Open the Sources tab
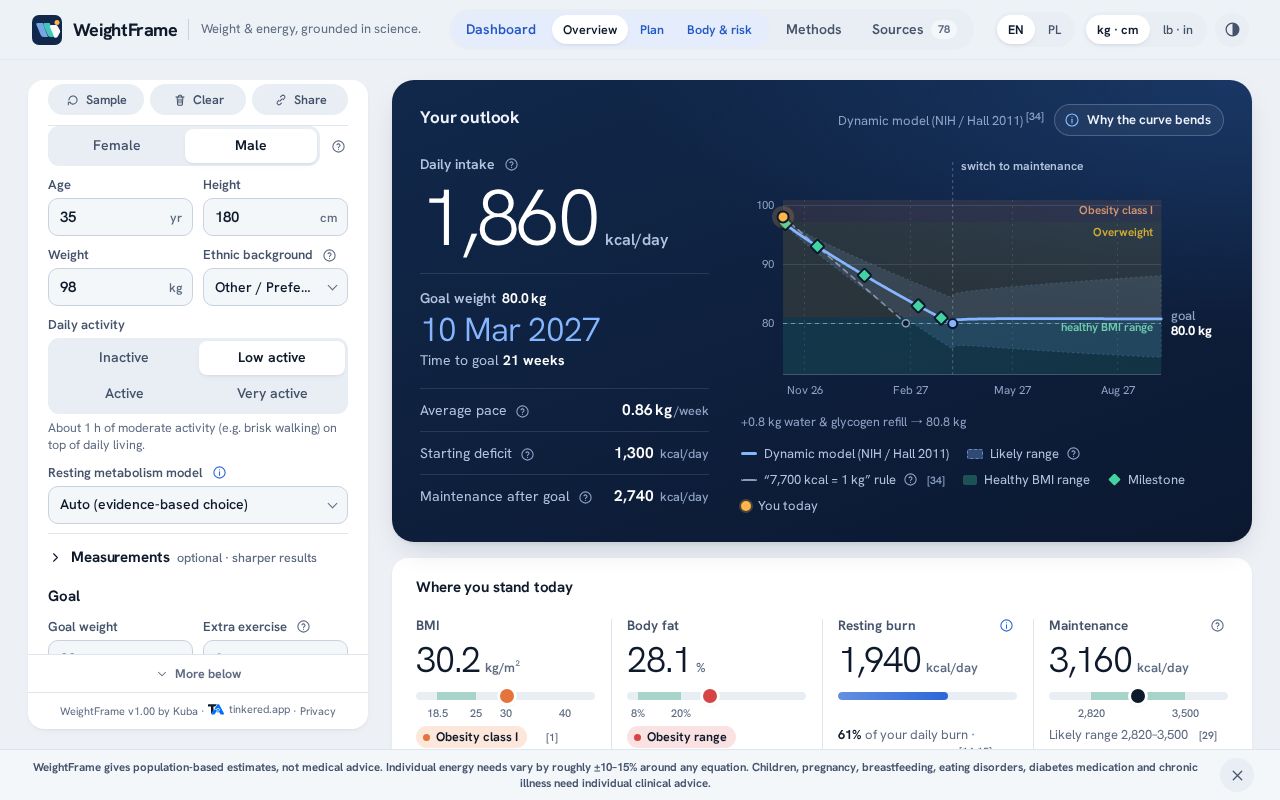 point(914,30)
